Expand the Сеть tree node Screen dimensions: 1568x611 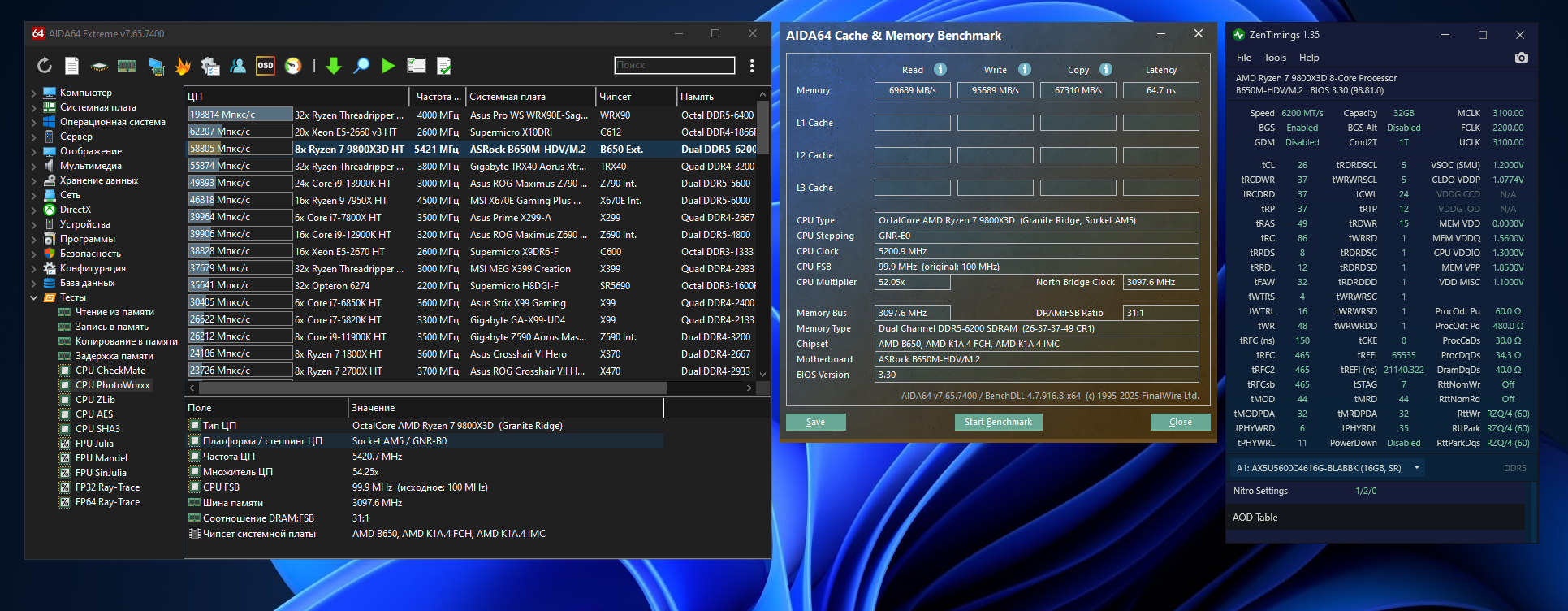click(x=33, y=195)
